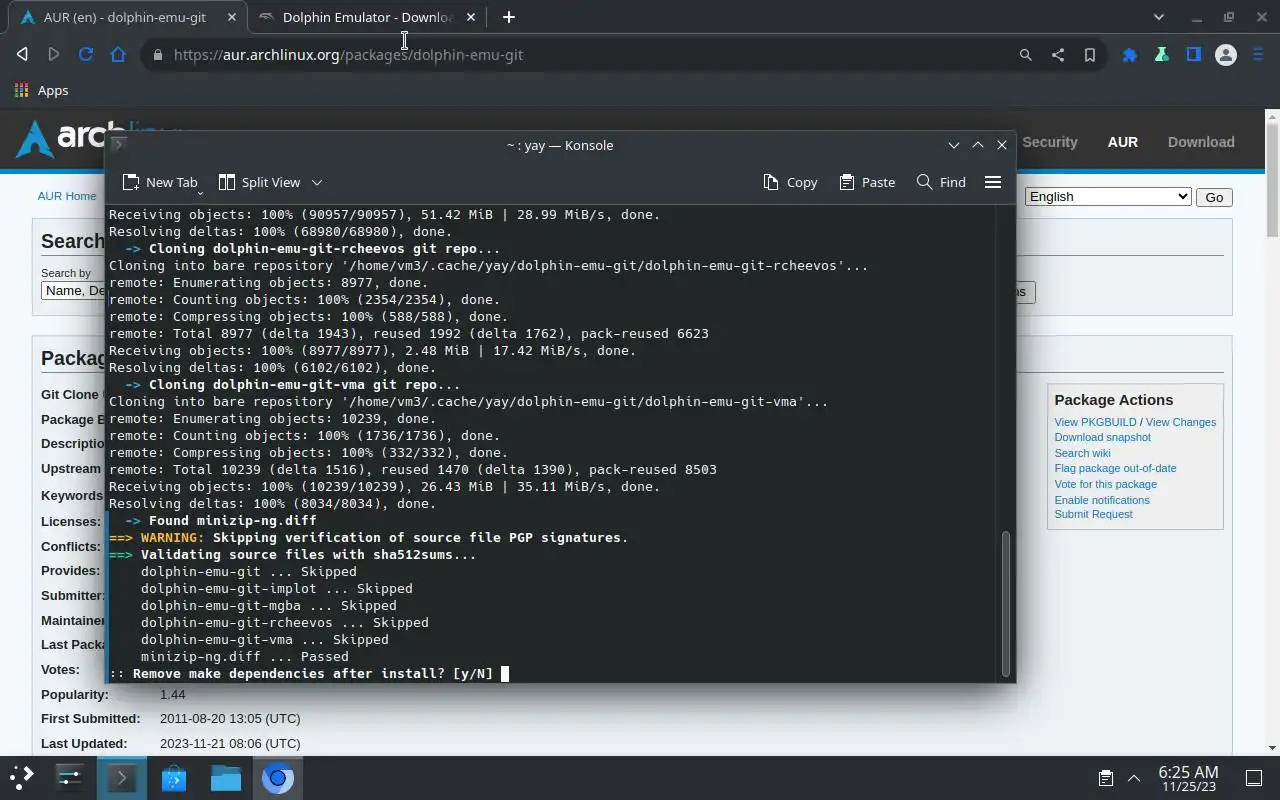Screen dimensions: 1280x800
Task: Share this page via share icon
Action: [1057, 55]
